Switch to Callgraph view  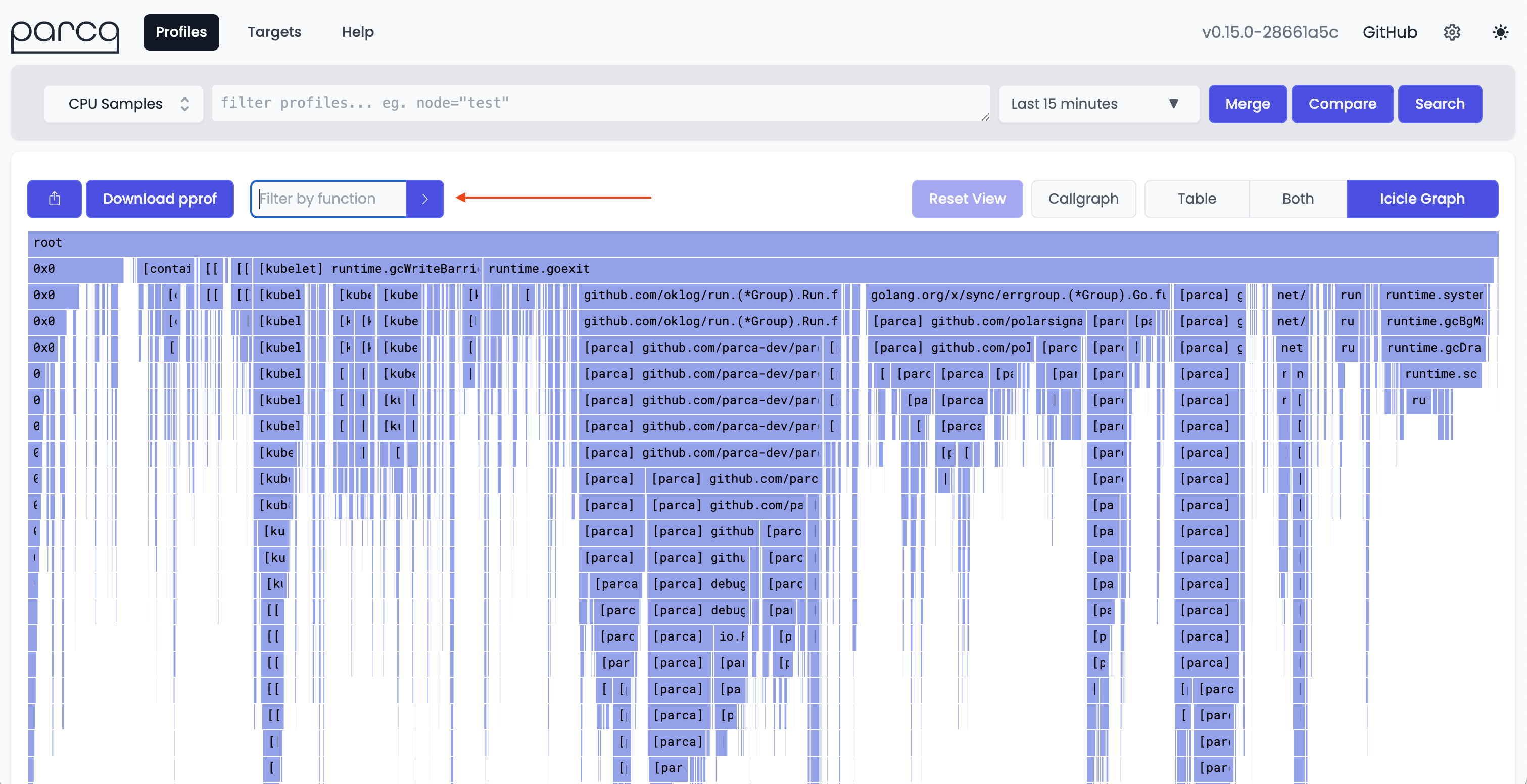pos(1083,199)
